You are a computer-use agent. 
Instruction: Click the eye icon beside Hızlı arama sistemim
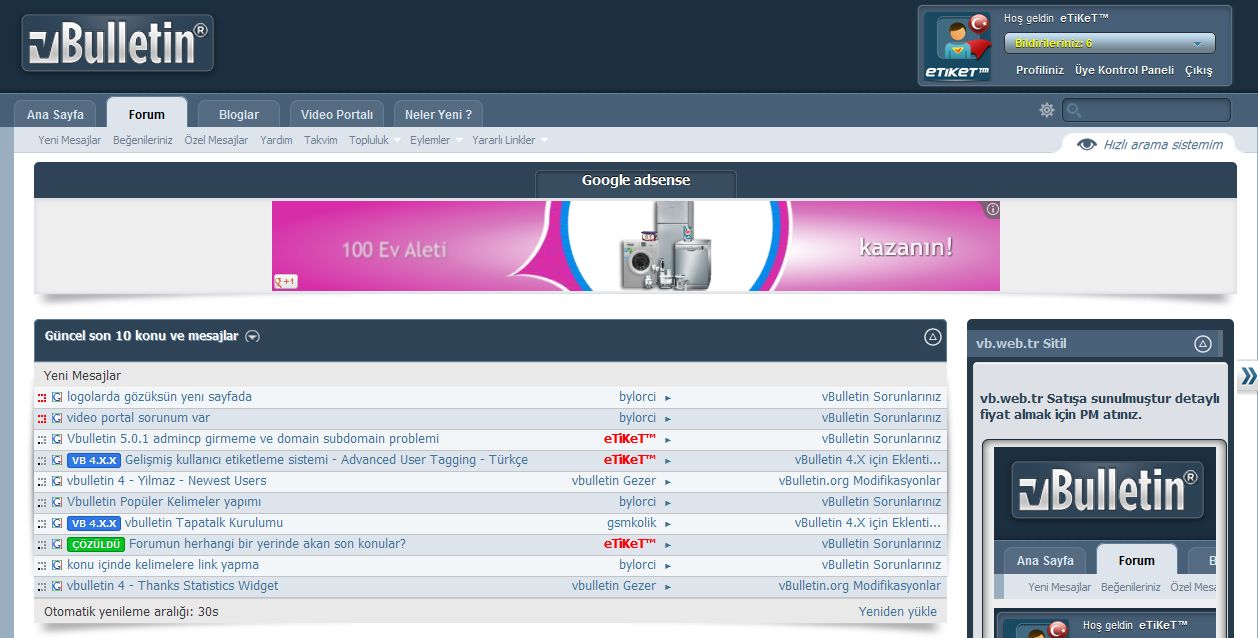(1087, 145)
